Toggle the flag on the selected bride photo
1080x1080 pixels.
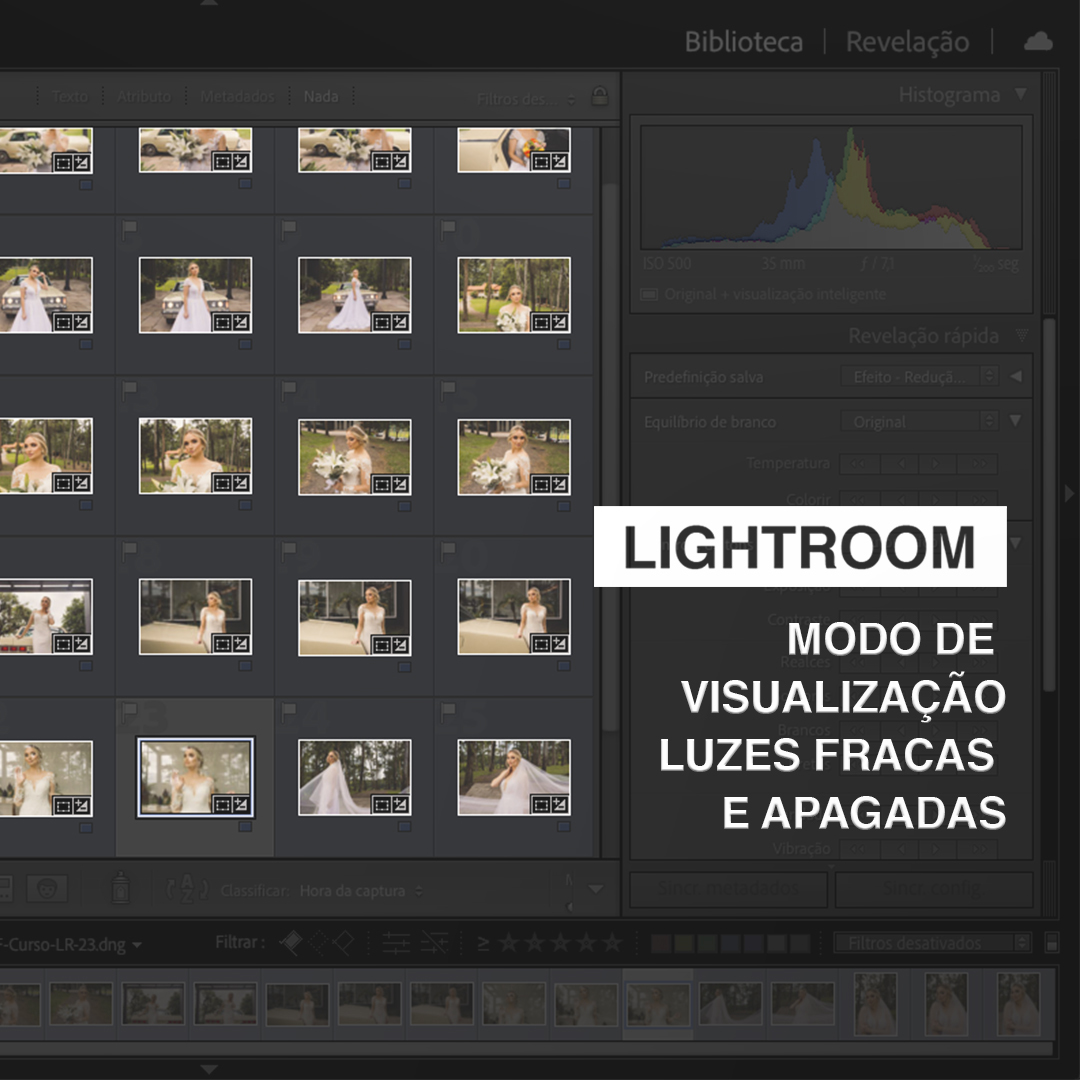point(128,711)
